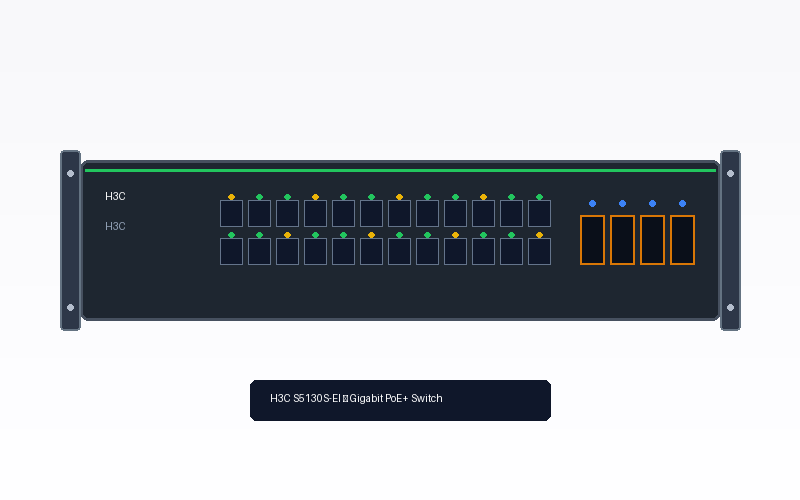This screenshot has width=800, height=500.
Task: Select the third Ethernet port in the bottom row
Action: pos(287,252)
